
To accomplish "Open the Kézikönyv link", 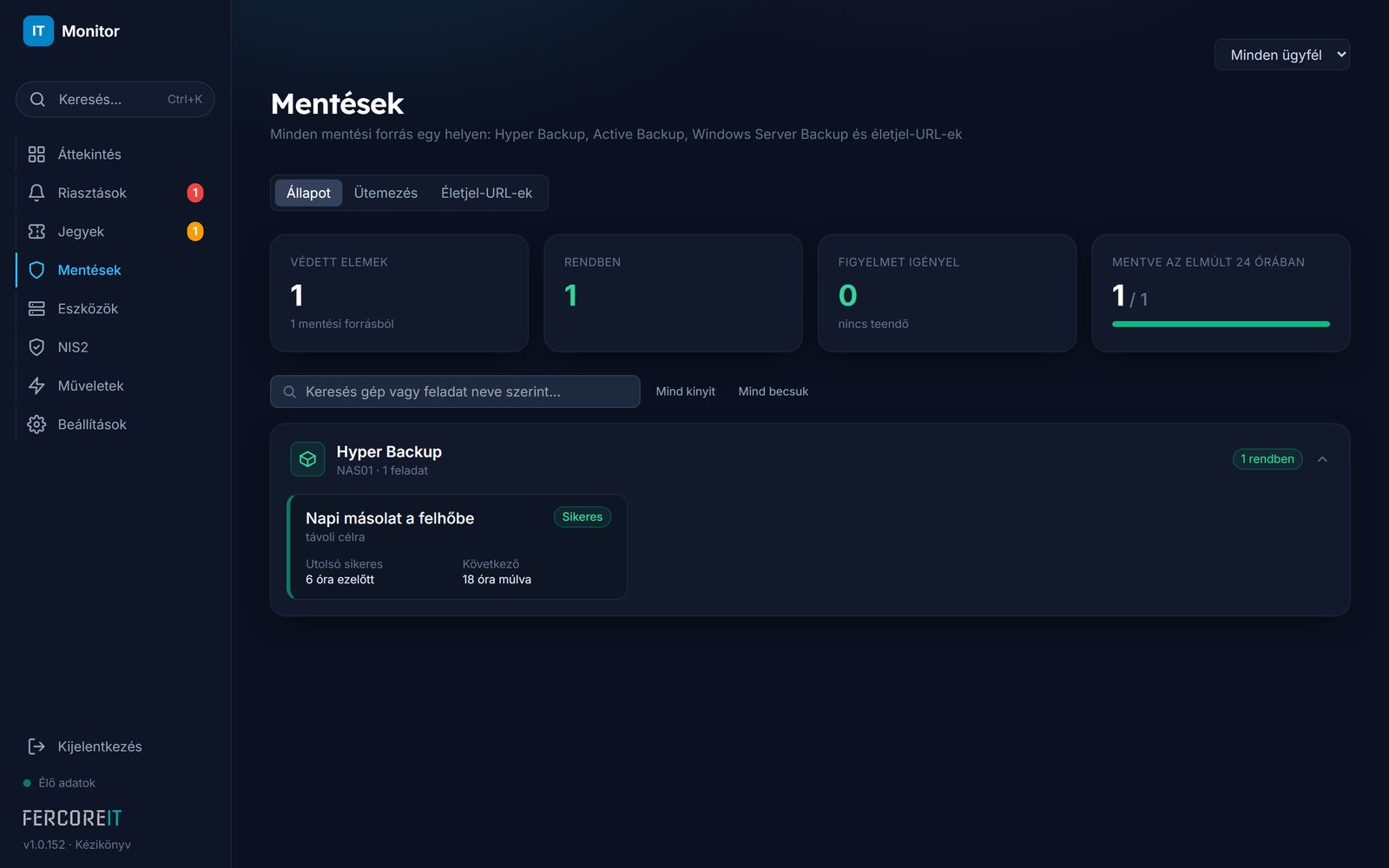I will point(103,845).
